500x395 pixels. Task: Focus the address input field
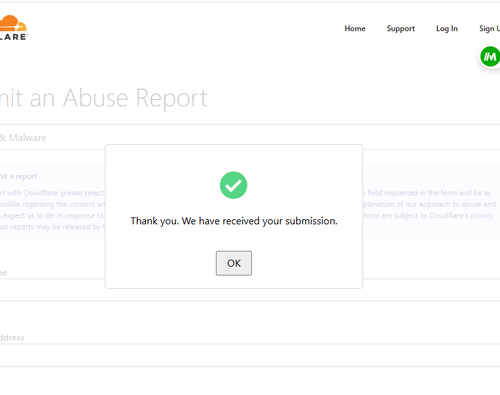click(250, 355)
